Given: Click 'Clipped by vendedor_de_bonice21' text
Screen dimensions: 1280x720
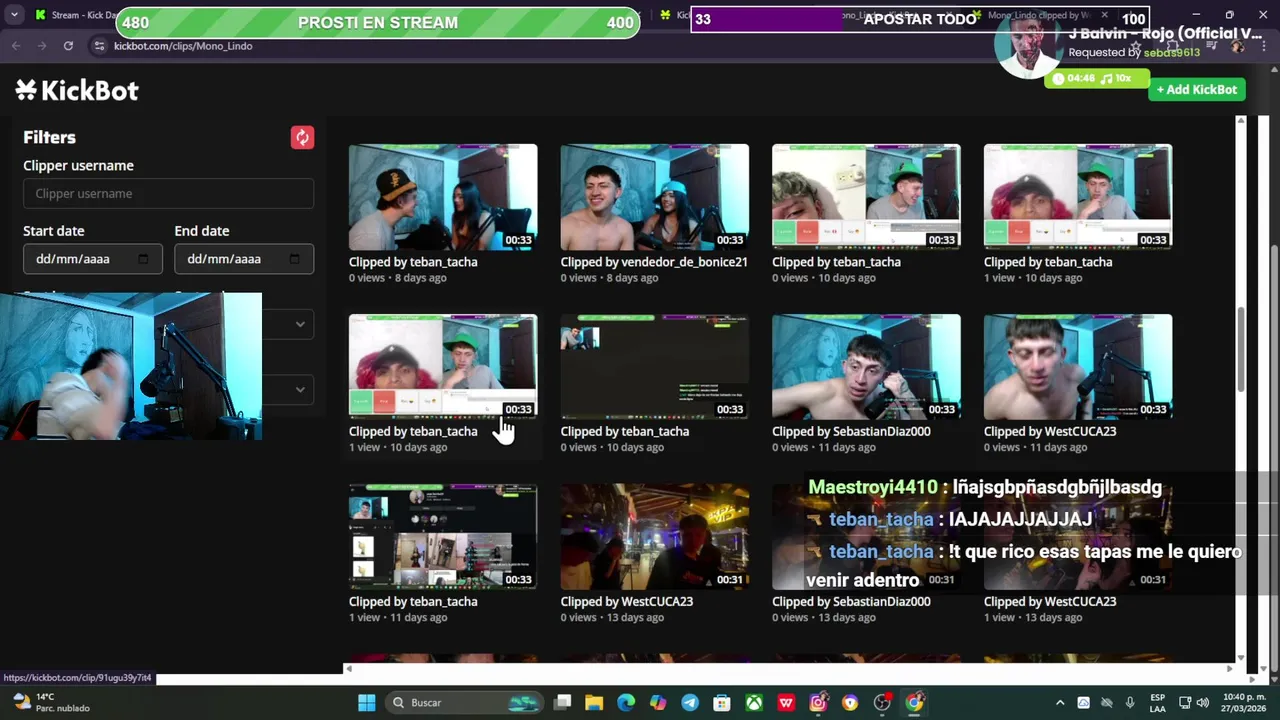Looking at the screenshot, I should [654, 262].
